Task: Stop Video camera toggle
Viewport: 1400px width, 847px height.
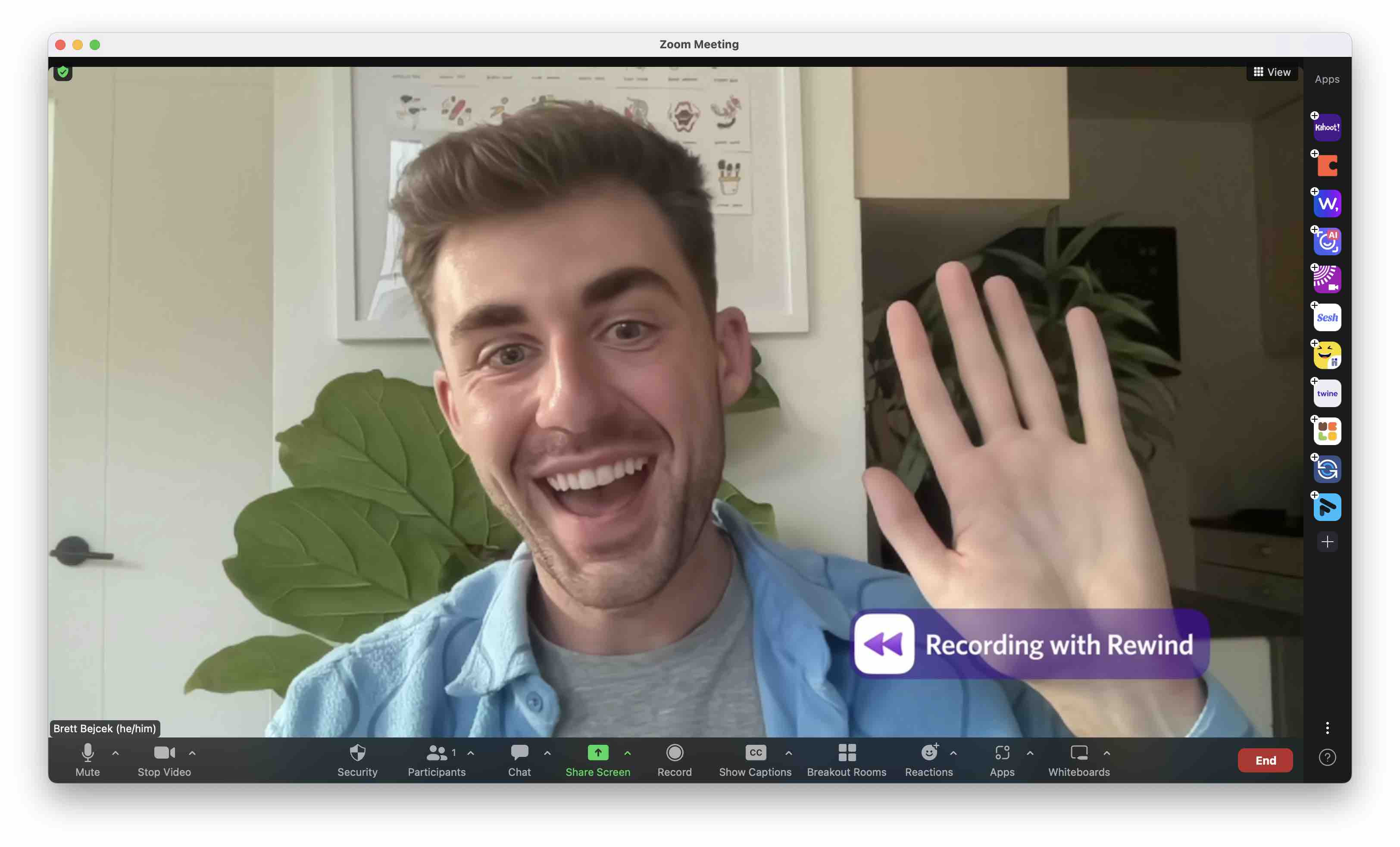Action: pyautogui.click(x=164, y=759)
